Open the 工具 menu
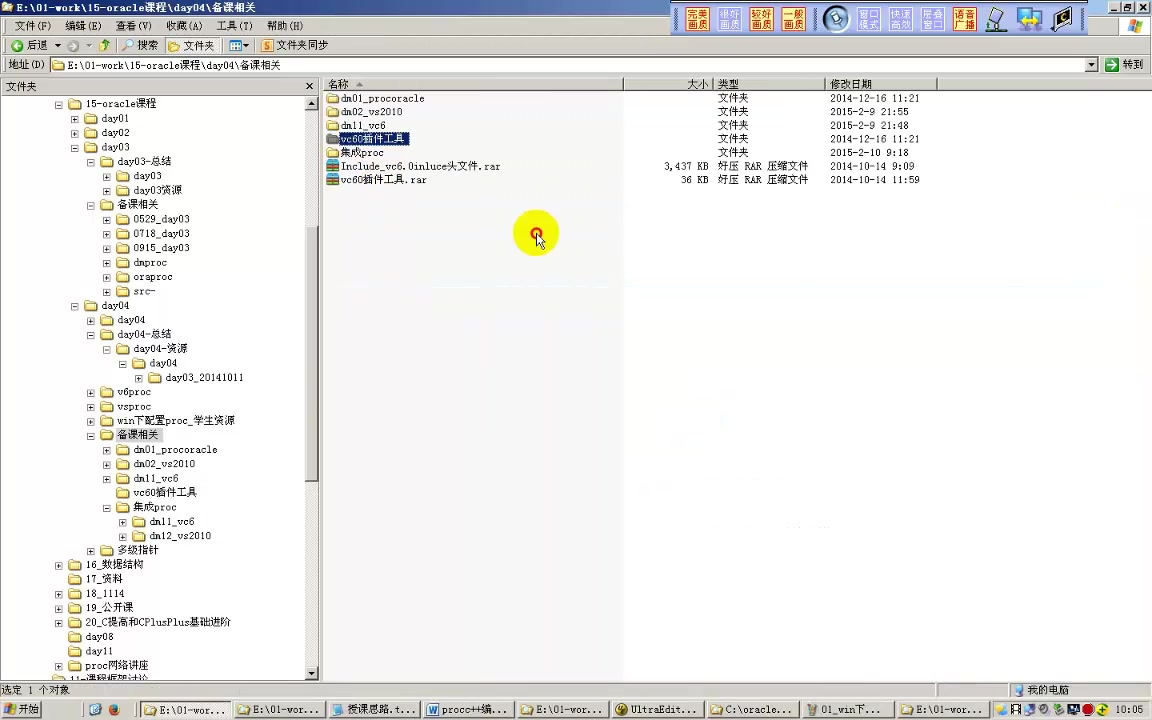 tap(233, 25)
